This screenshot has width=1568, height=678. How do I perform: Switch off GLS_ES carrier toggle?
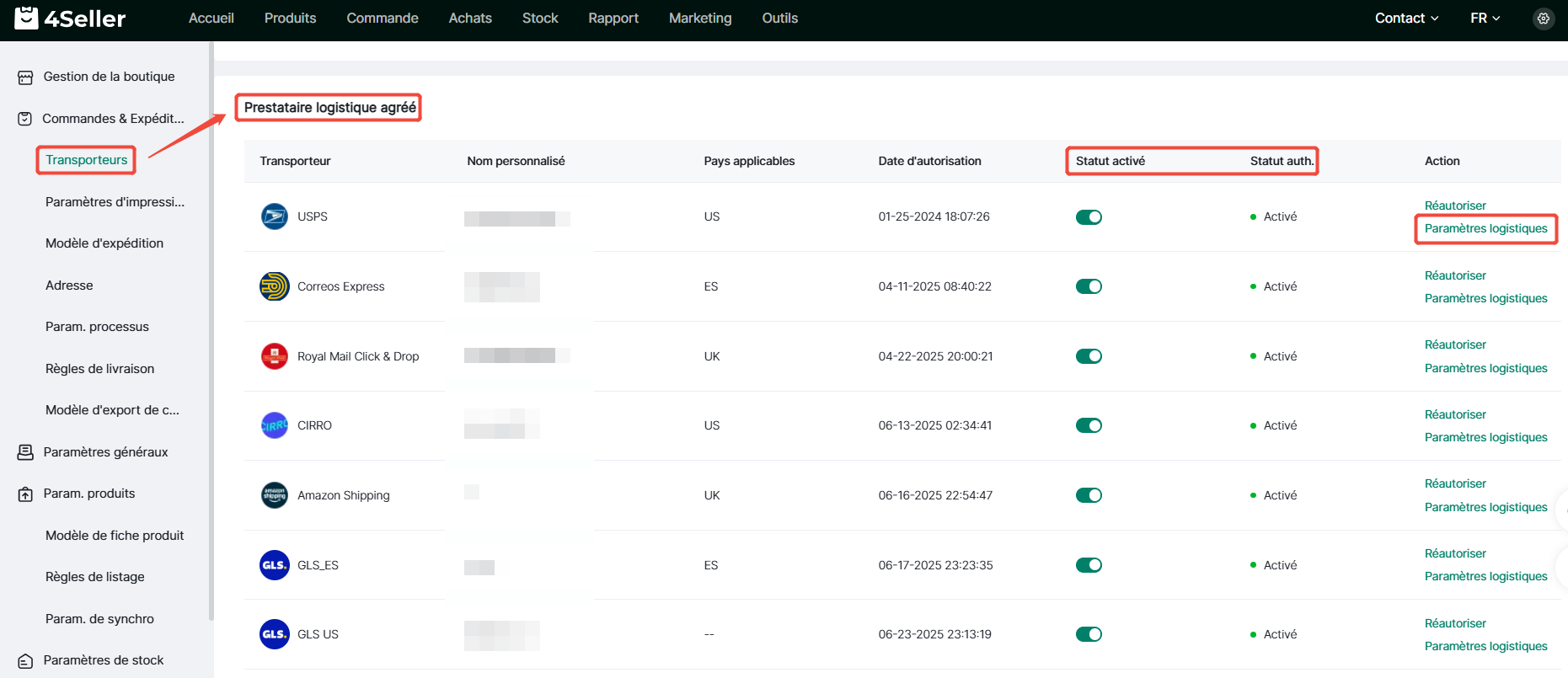(1089, 565)
